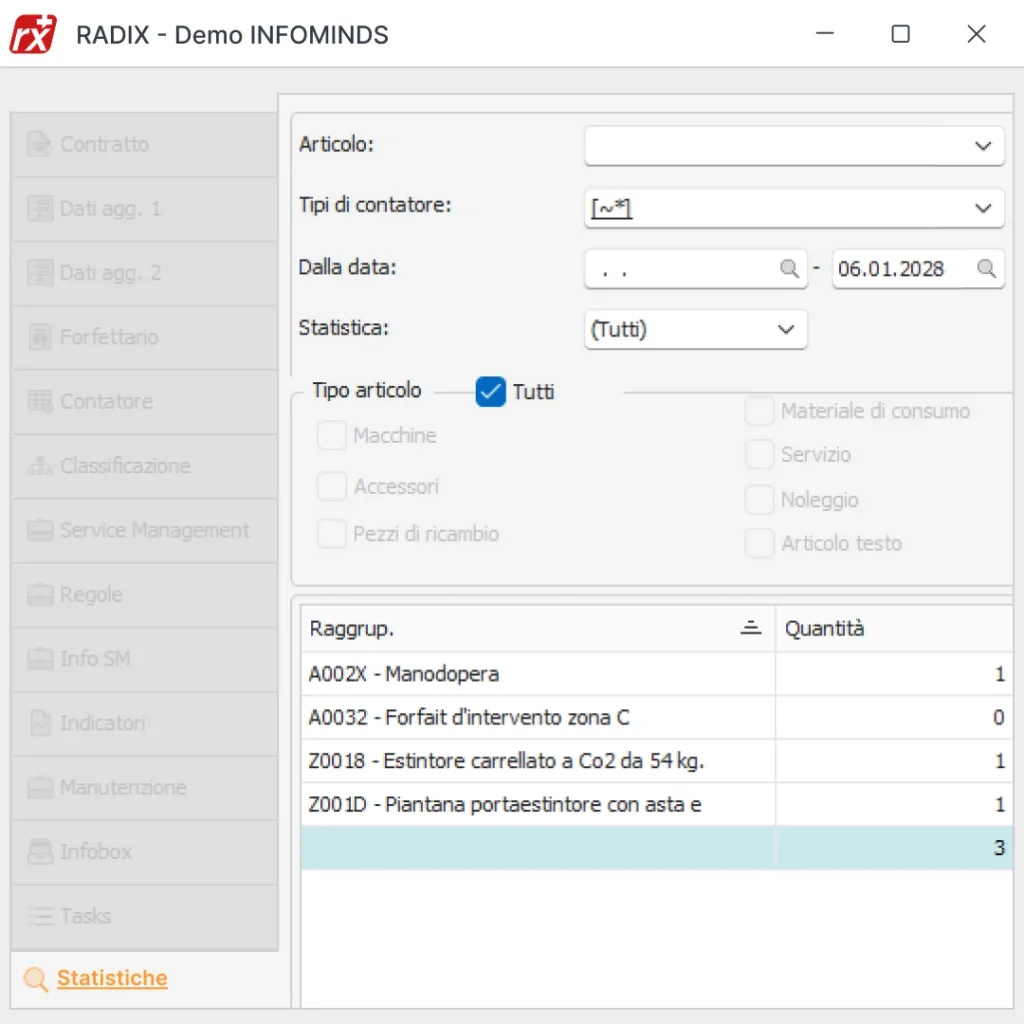Click the RADIX rx+ logo icon
Image resolution: width=1024 pixels, height=1024 pixels.
pyautogui.click(x=34, y=34)
